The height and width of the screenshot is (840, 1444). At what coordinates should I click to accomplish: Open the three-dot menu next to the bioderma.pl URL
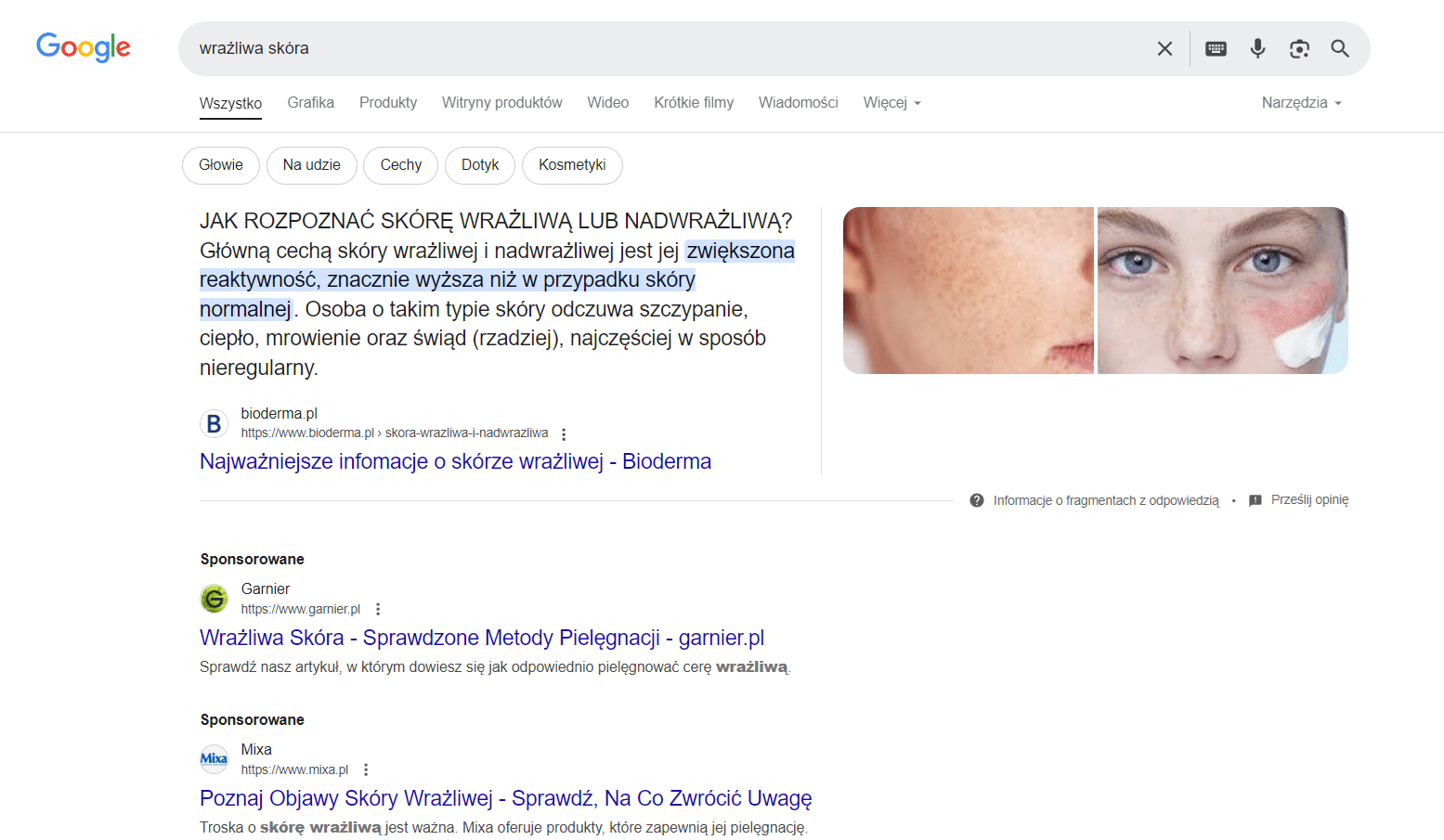tap(564, 433)
